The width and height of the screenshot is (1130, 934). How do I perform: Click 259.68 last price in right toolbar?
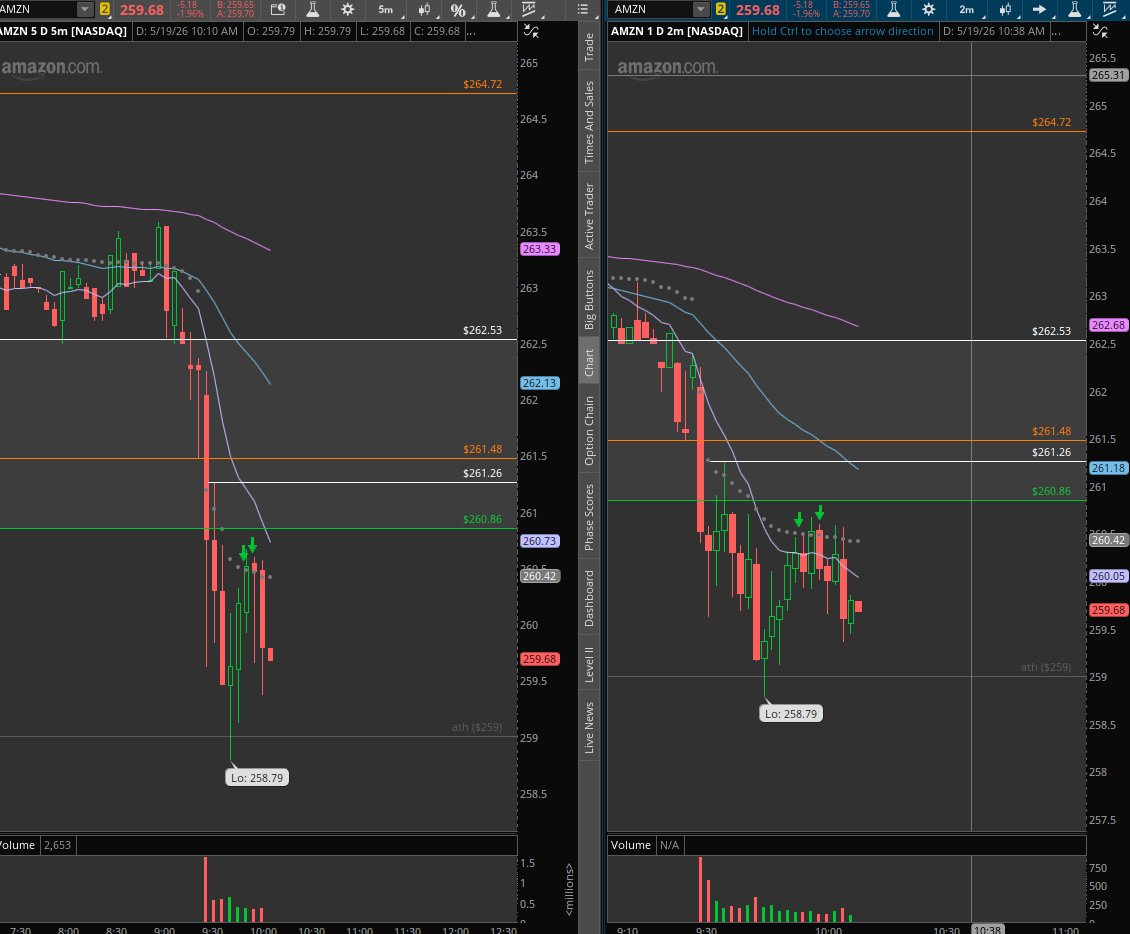(757, 9)
